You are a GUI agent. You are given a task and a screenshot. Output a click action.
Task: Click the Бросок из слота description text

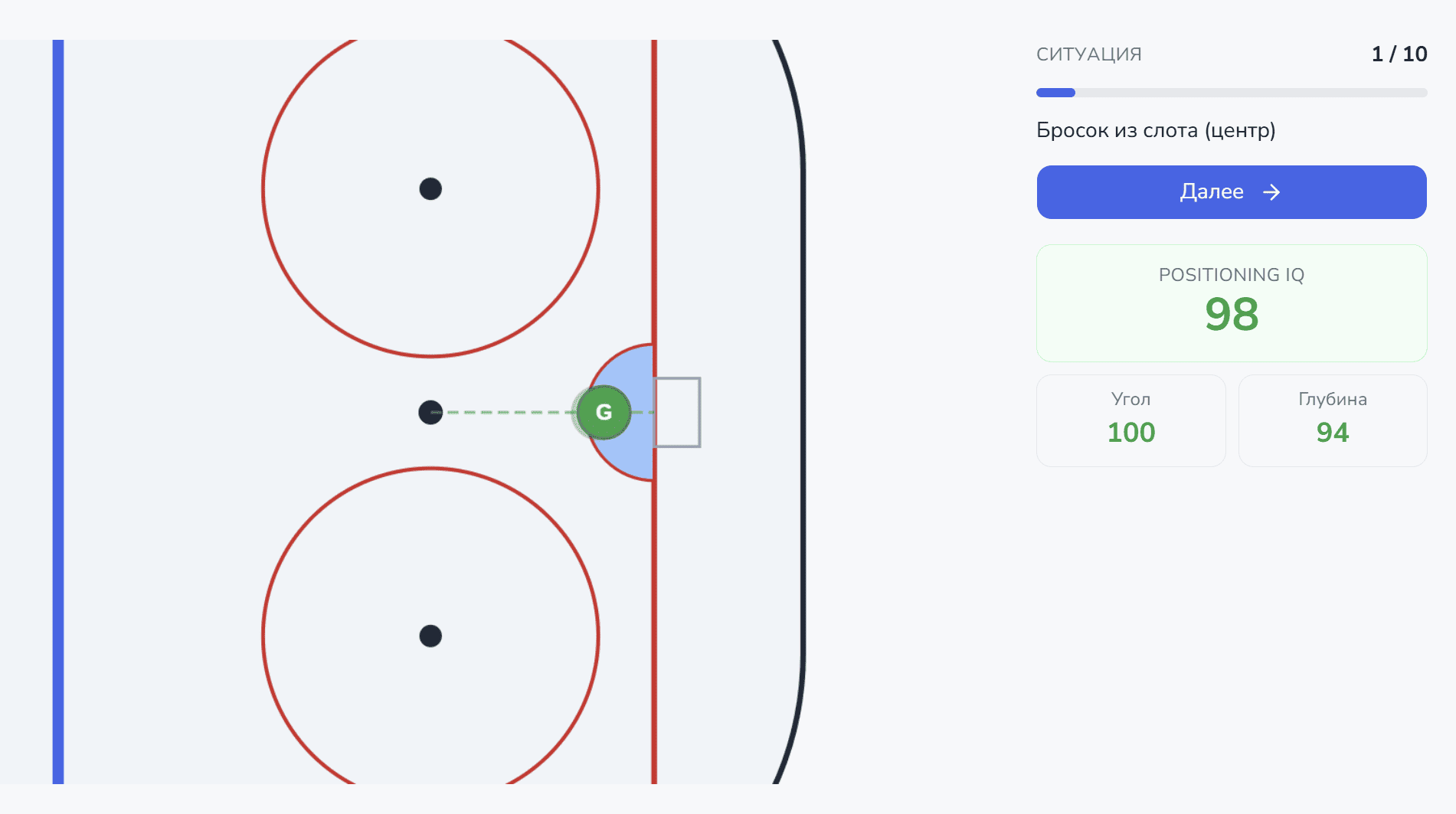[1156, 130]
